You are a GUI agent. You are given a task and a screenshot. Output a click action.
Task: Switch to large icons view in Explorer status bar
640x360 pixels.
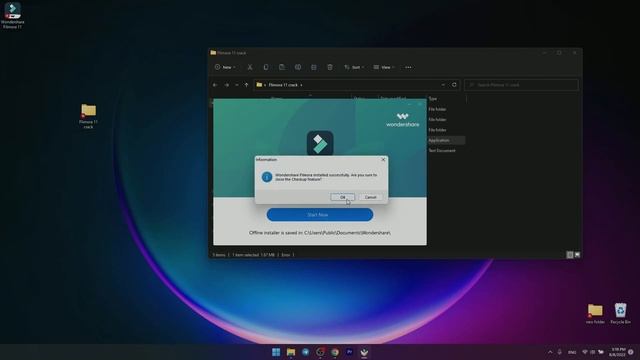coord(577,255)
